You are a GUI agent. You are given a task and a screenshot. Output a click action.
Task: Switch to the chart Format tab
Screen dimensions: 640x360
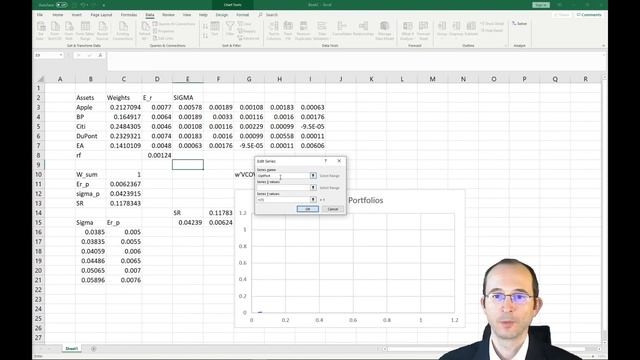click(242, 15)
